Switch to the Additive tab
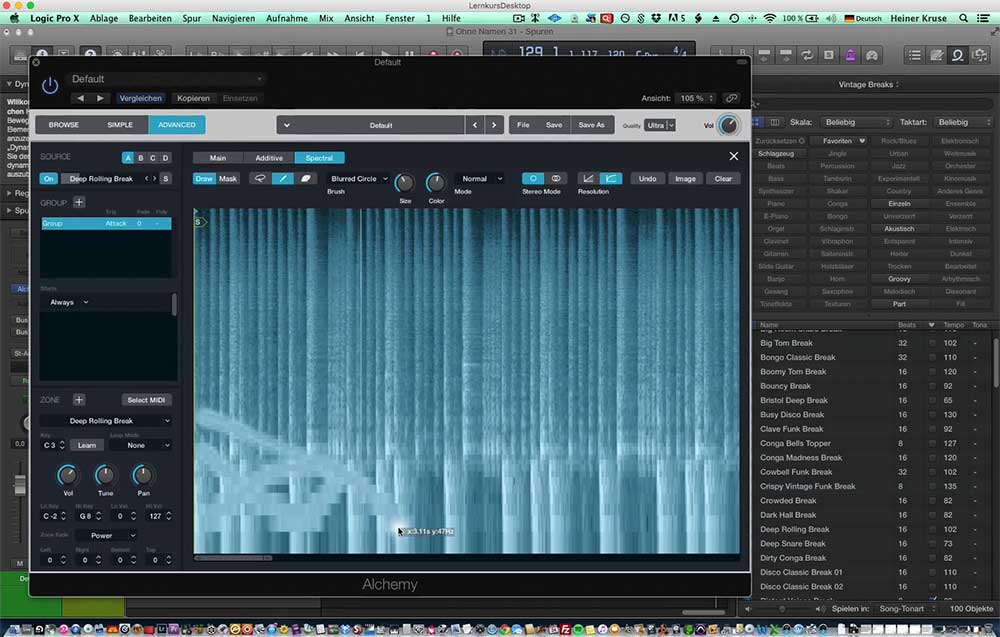 click(x=269, y=158)
